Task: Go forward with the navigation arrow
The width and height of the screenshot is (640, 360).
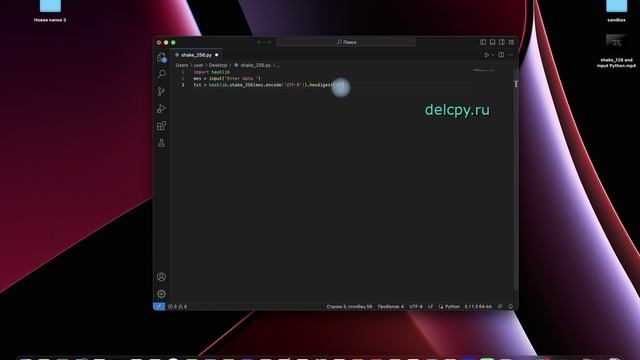Action: (269, 42)
